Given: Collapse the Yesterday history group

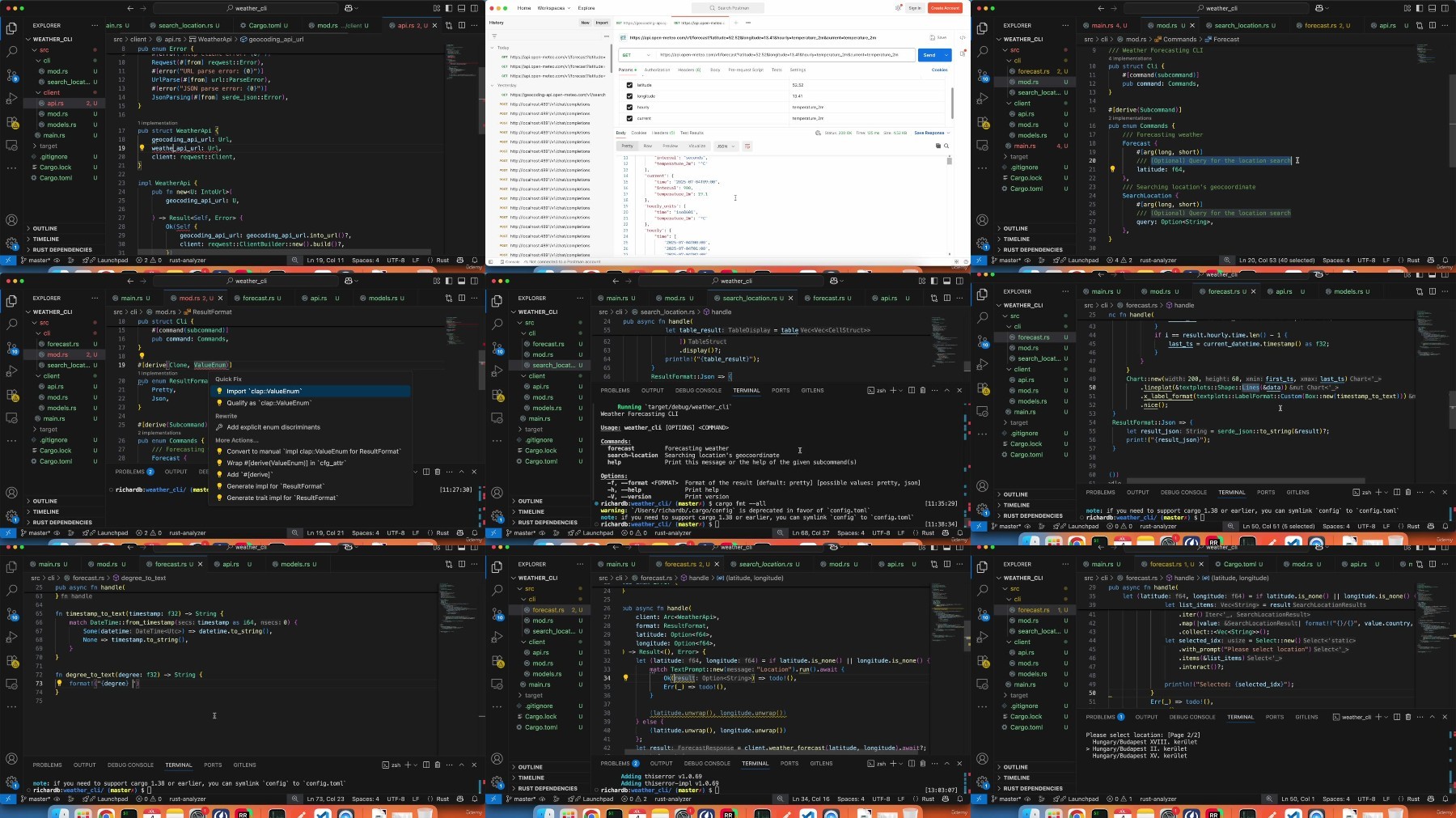Looking at the screenshot, I should (492, 85).
